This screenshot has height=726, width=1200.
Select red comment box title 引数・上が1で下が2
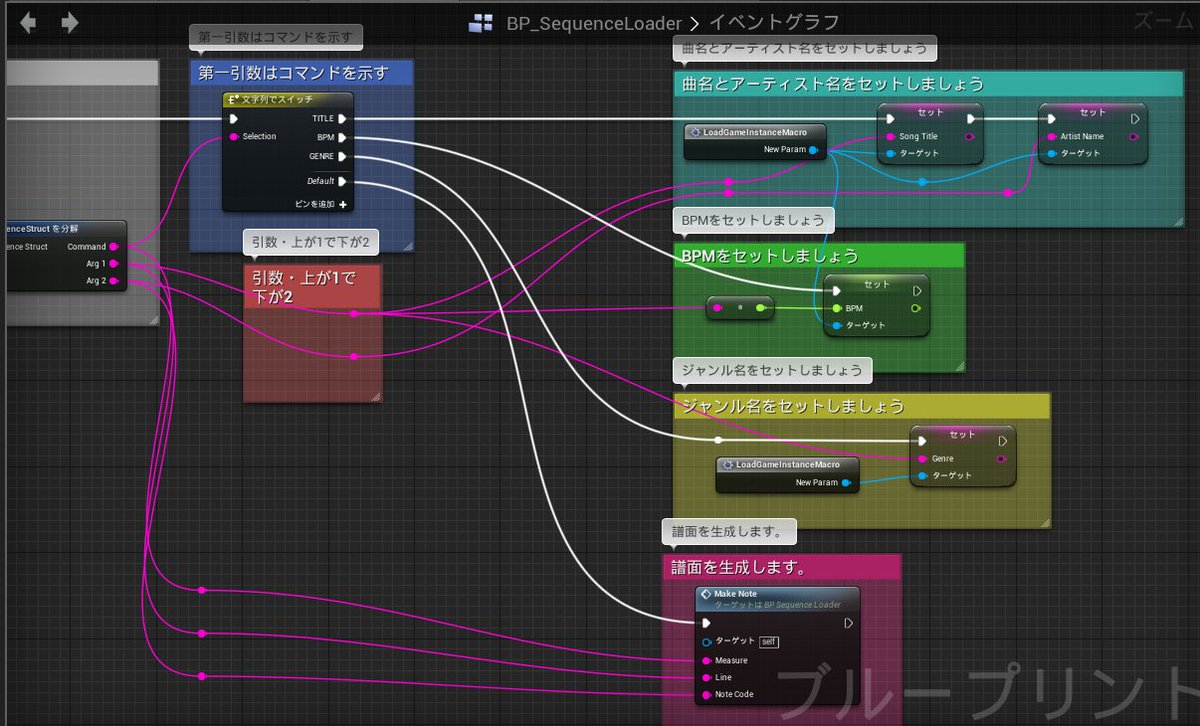[x=302, y=286]
